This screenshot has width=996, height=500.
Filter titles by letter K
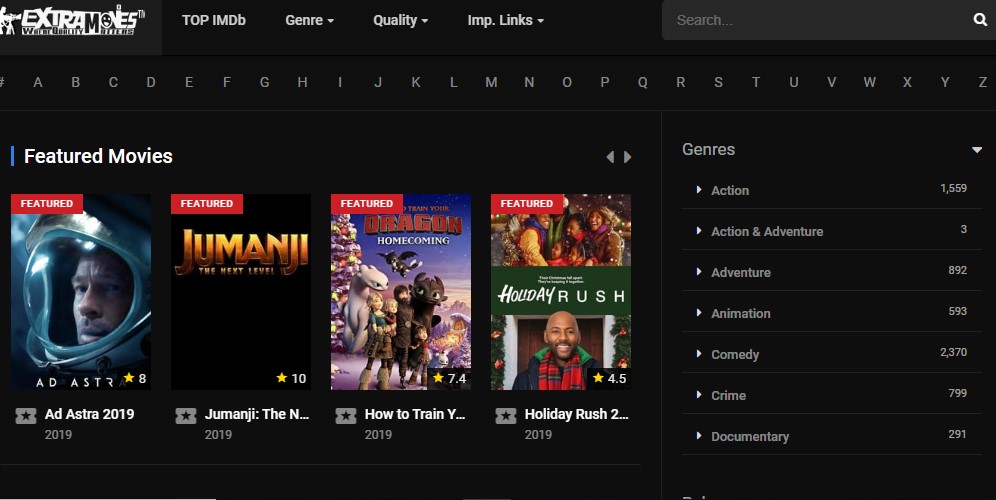tap(416, 82)
